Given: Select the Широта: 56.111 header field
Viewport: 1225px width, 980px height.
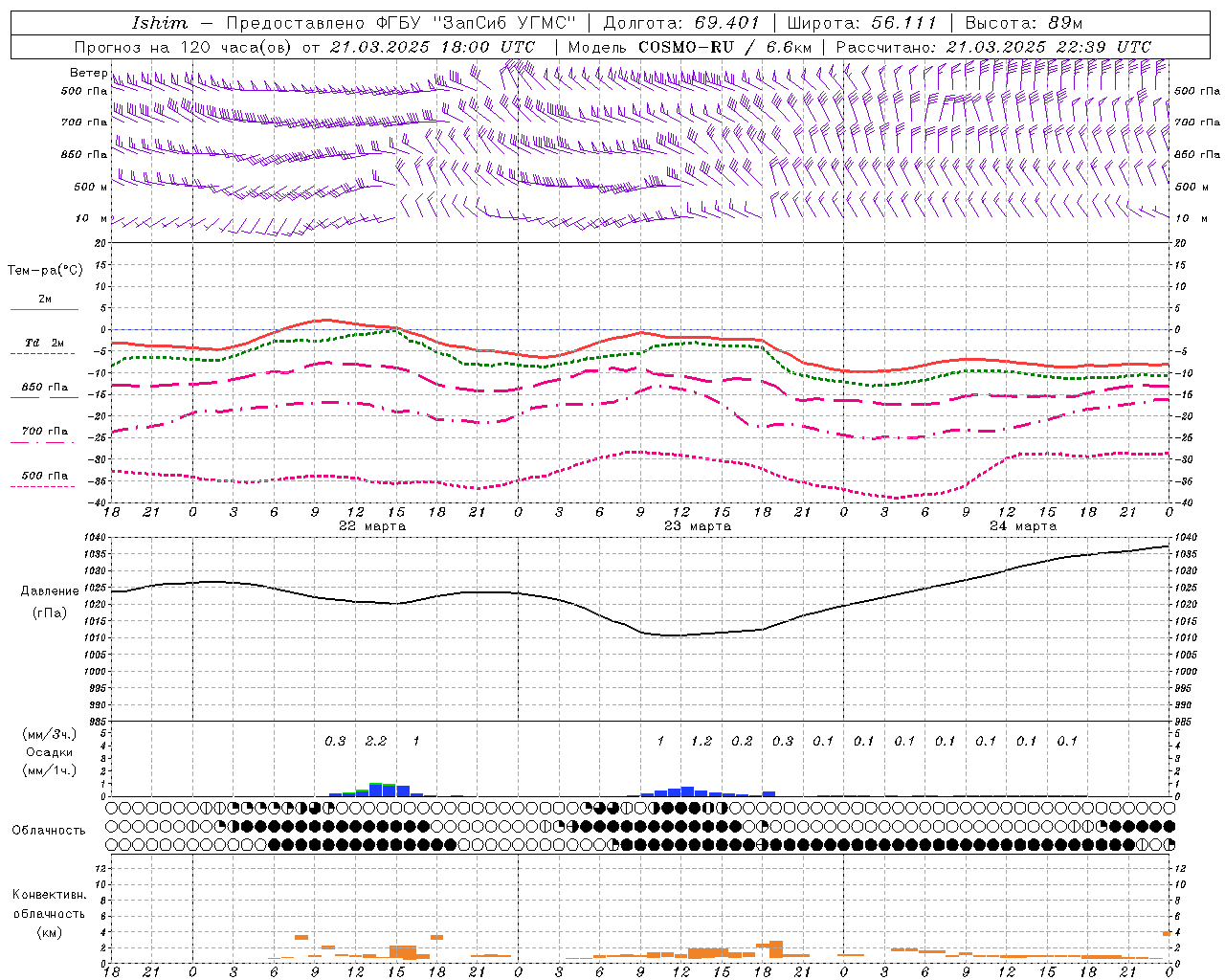Looking at the screenshot, I should click(x=861, y=23).
